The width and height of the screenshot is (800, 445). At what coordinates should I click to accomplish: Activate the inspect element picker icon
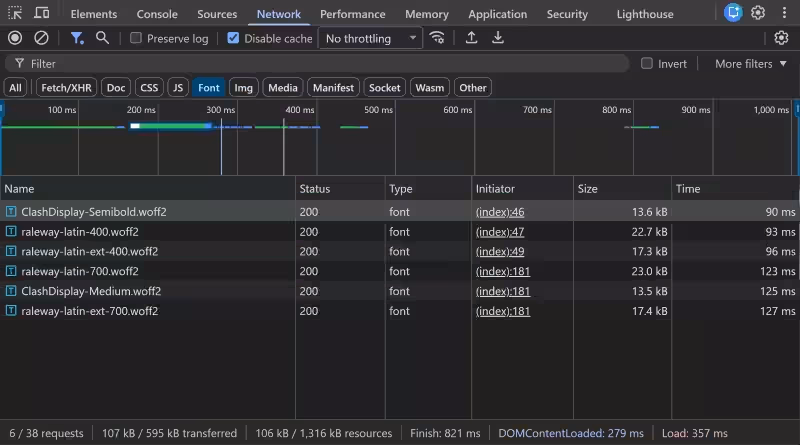click(x=15, y=13)
